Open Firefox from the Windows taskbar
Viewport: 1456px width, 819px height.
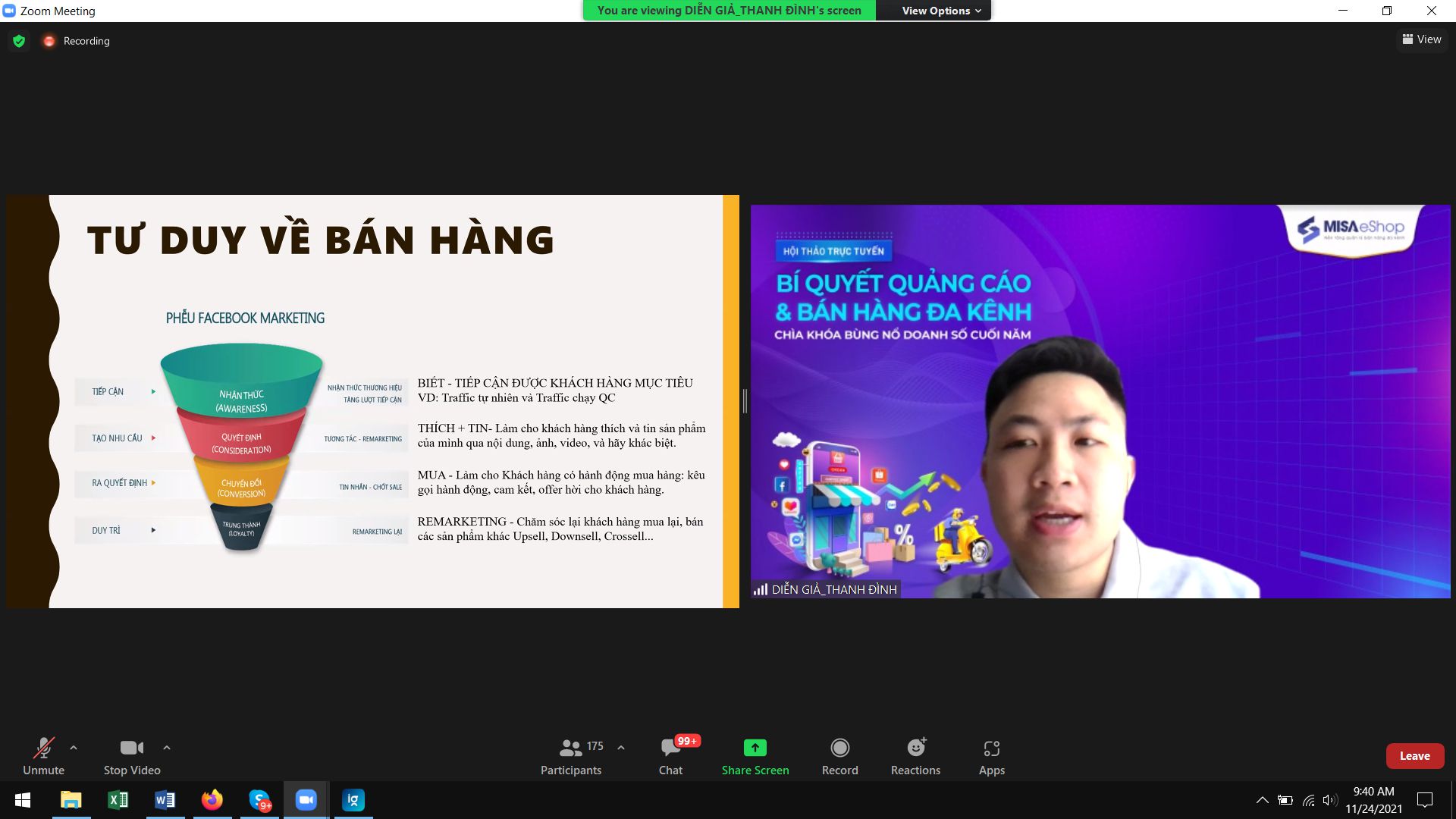(212, 800)
